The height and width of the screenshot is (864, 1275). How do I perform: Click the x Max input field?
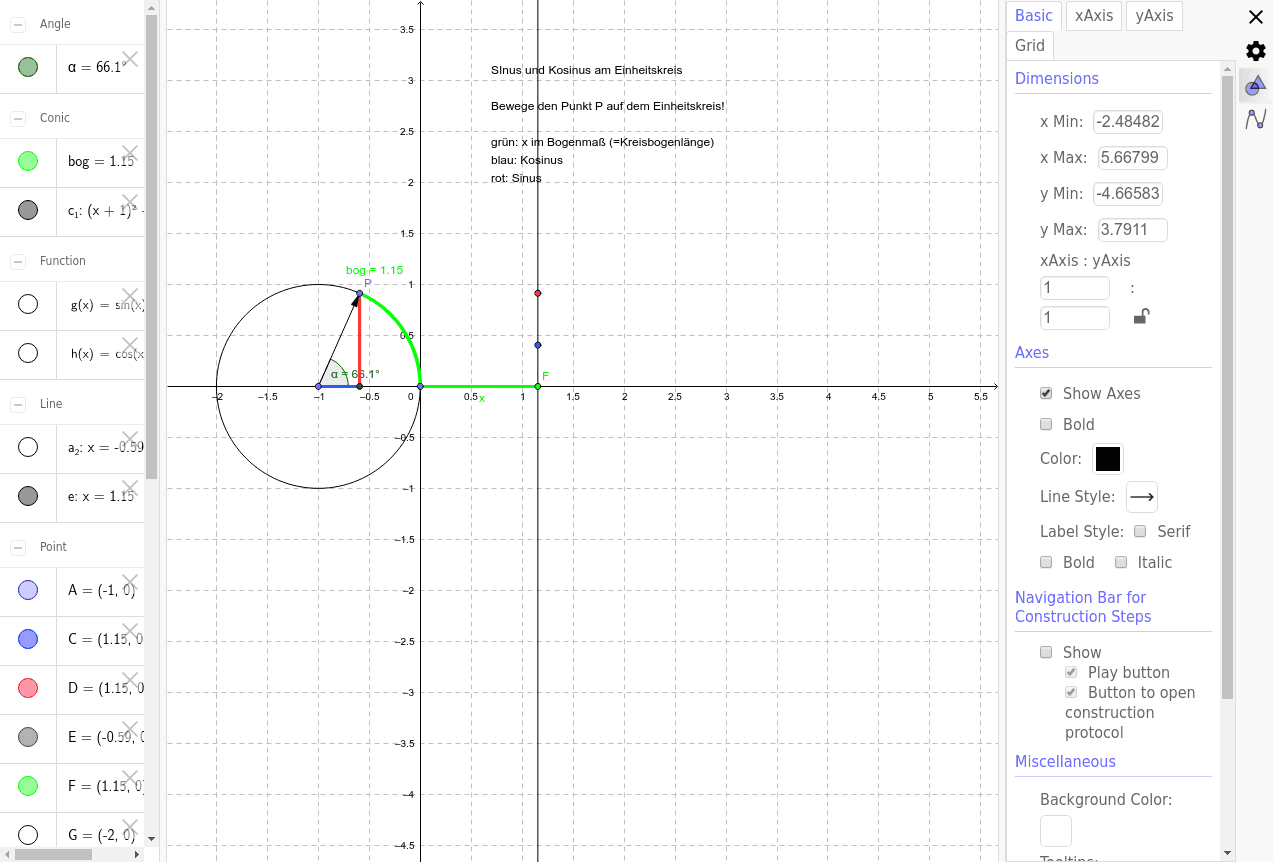(1133, 158)
